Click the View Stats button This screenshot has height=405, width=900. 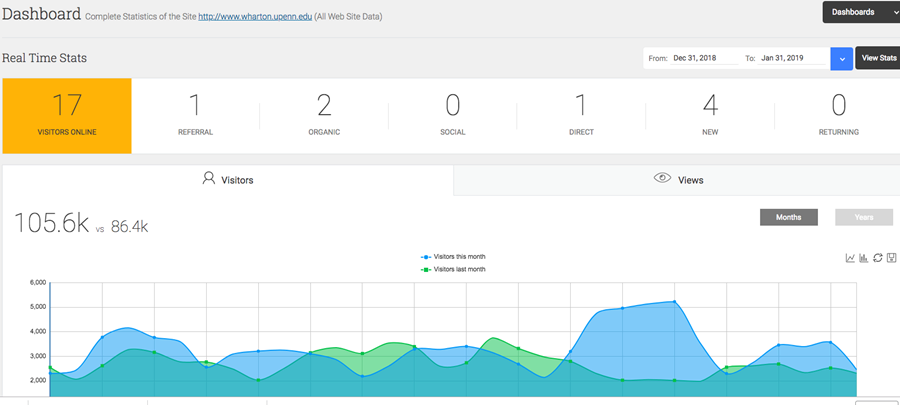[x=878, y=59]
